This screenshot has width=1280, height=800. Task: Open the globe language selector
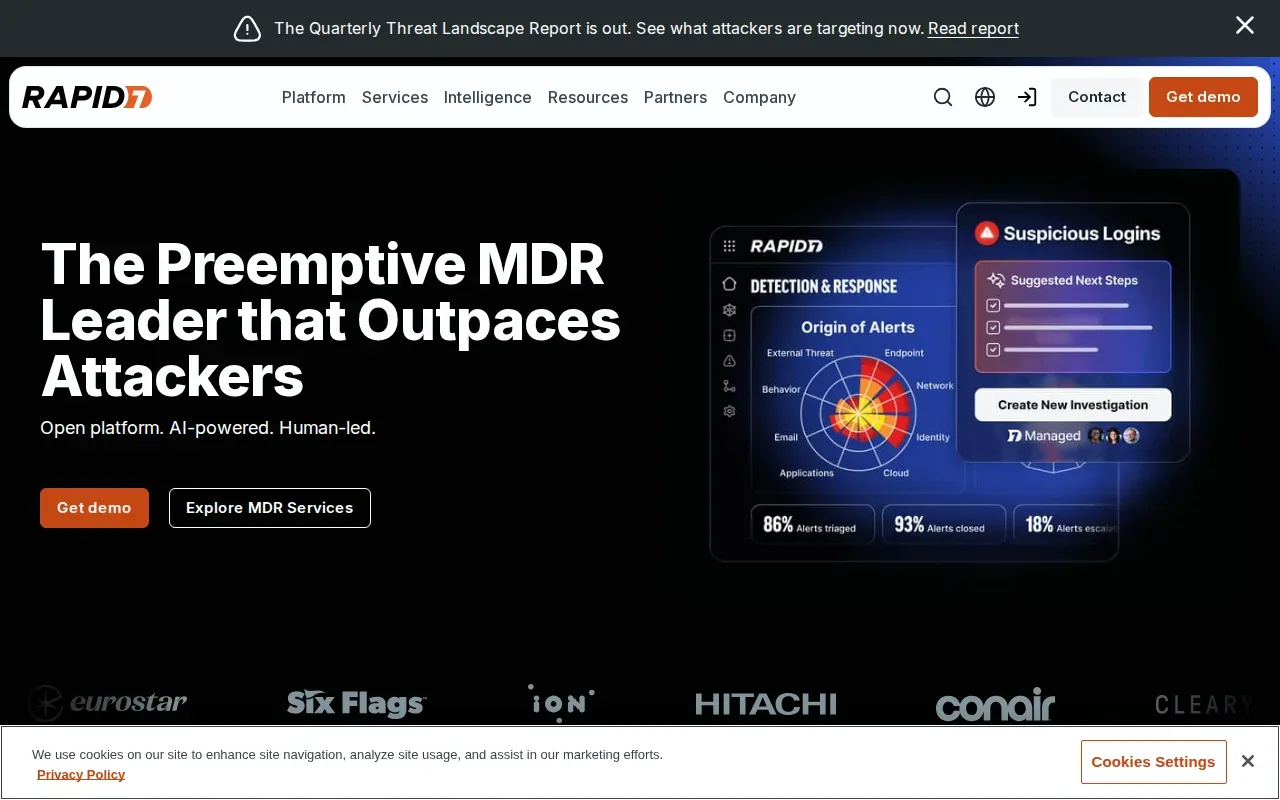point(985,97)
